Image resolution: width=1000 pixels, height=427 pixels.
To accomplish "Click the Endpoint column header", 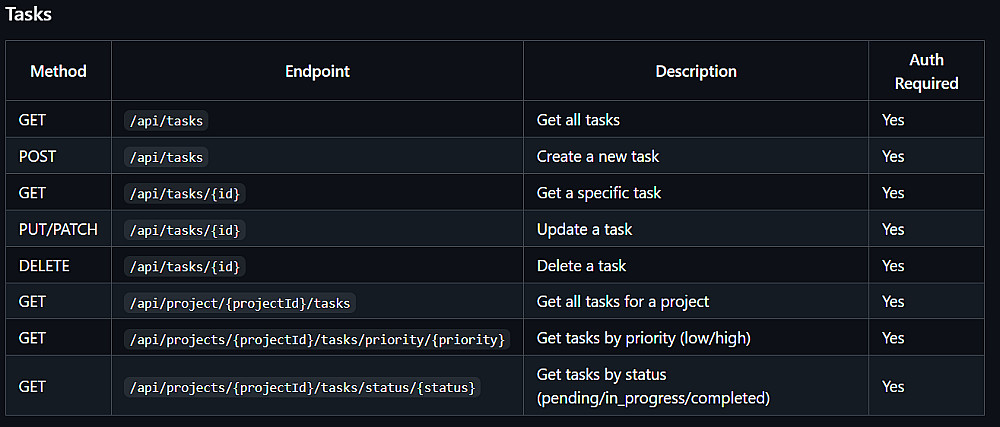I will pos(317,71).
